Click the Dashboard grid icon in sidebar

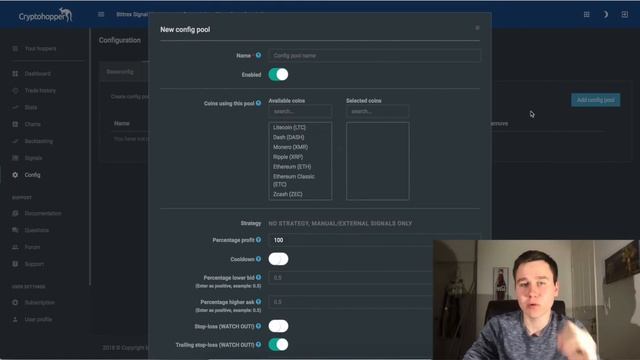pyautogui.click(x=15, y=73)
